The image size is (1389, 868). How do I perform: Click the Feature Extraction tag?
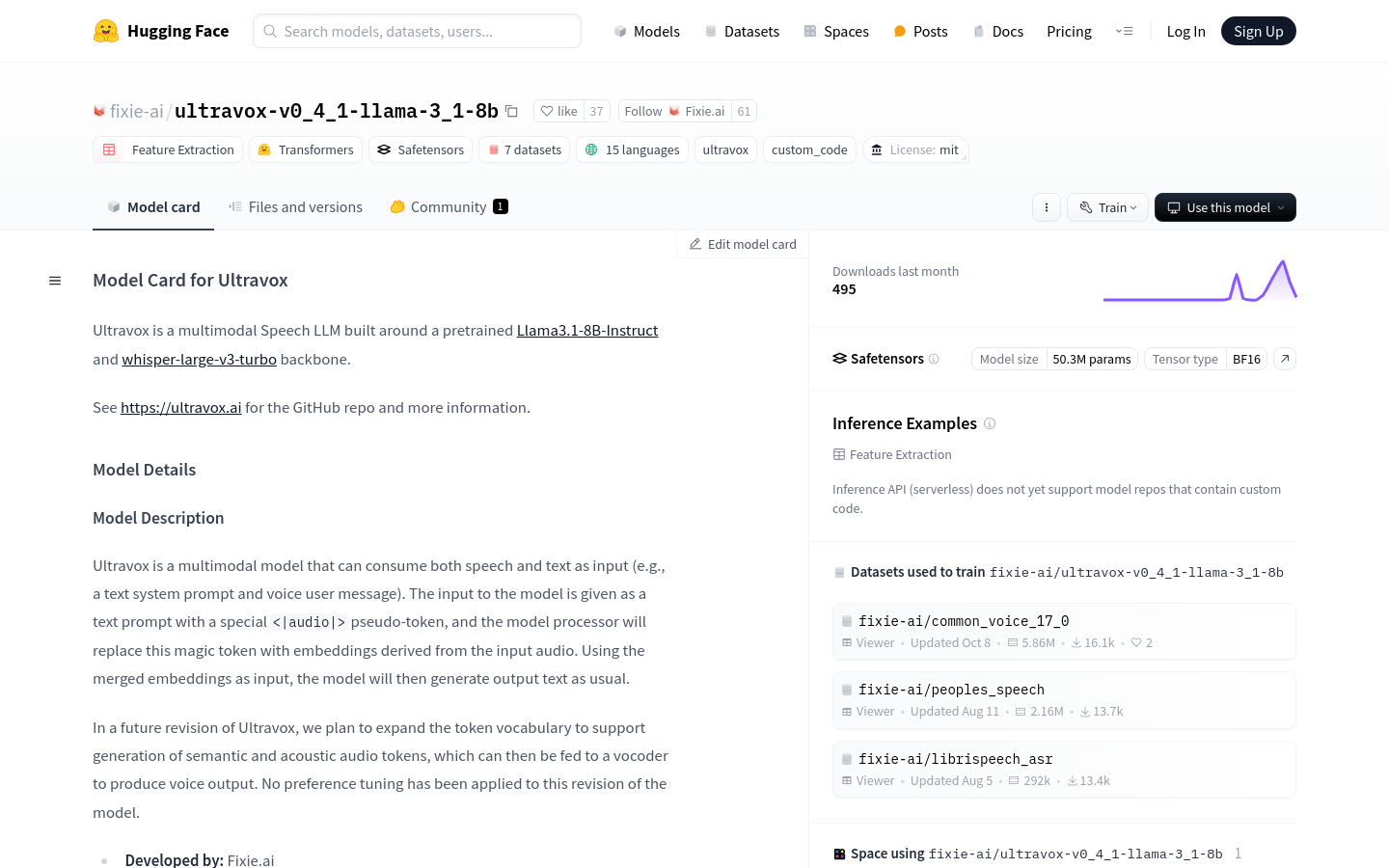(x=168, y=149)
